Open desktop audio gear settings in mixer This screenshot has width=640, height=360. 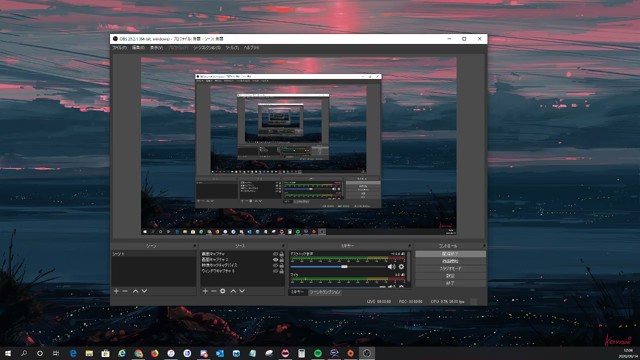point(401,267)
